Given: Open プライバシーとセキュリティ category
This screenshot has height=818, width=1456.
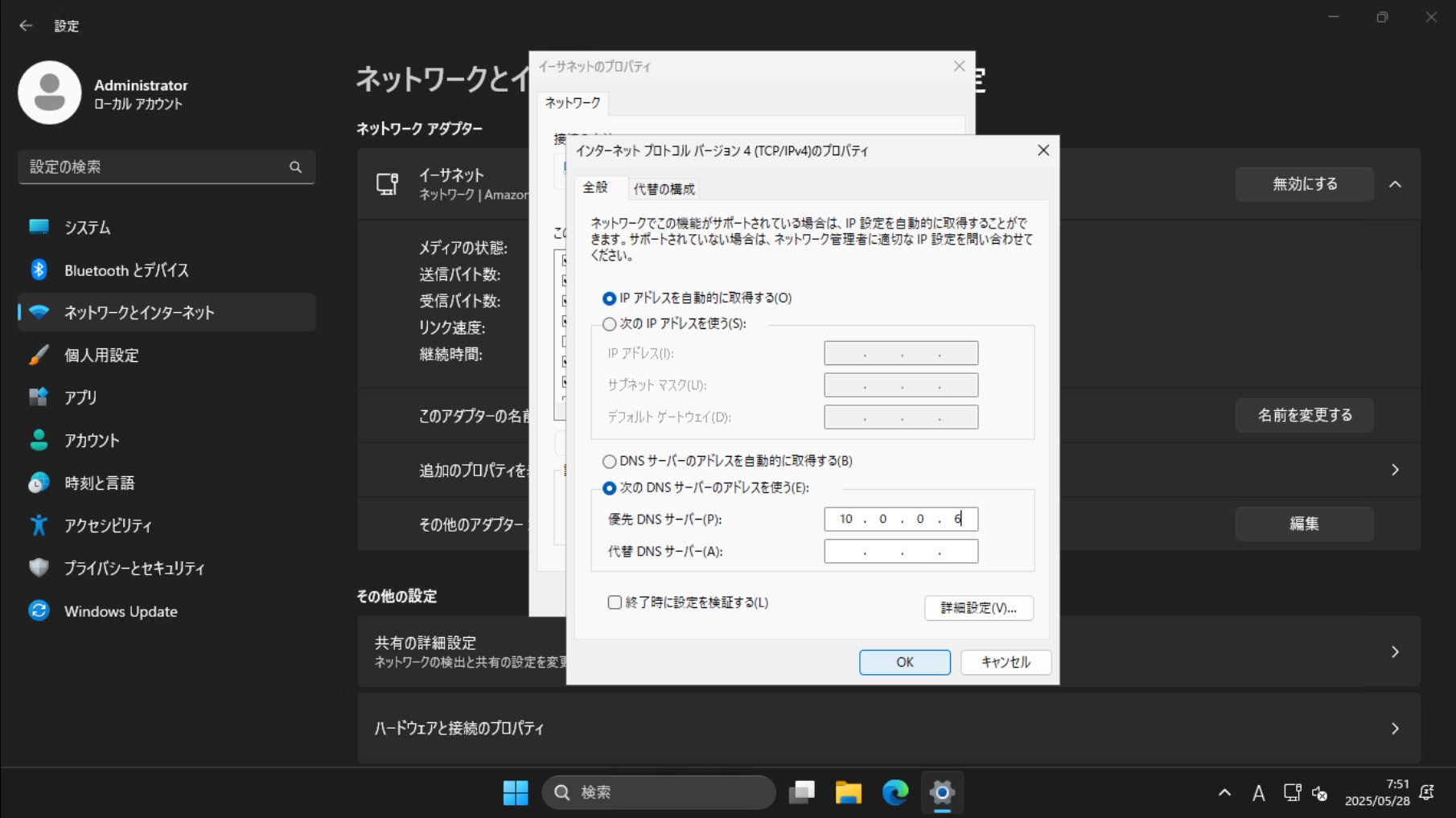Looking at the screenshot, I should coord(167,568).
